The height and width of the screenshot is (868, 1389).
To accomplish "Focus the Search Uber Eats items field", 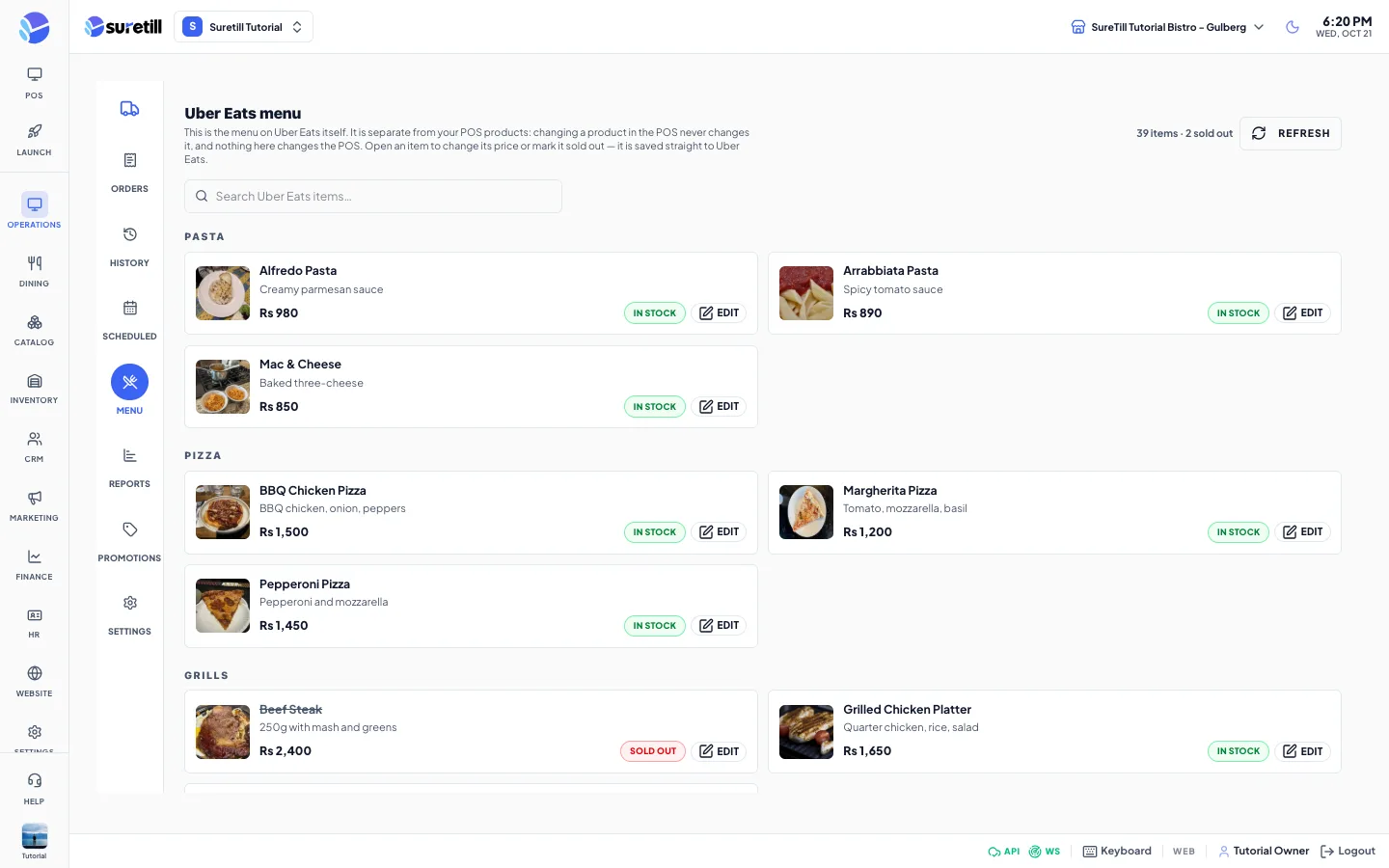I will pyautogui.click(x=373, y=196).
